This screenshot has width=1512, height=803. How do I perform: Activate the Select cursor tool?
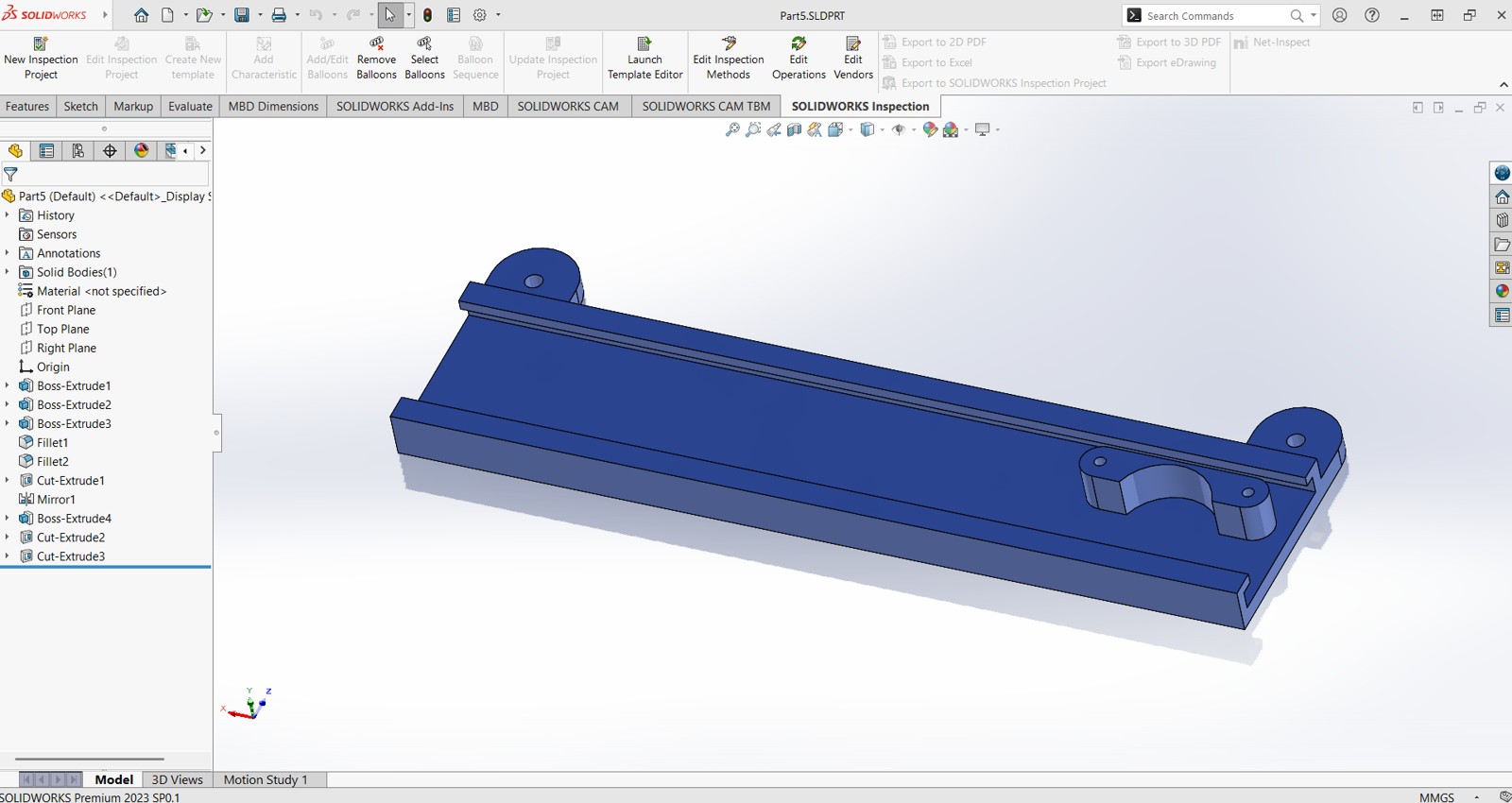(389, 15)
